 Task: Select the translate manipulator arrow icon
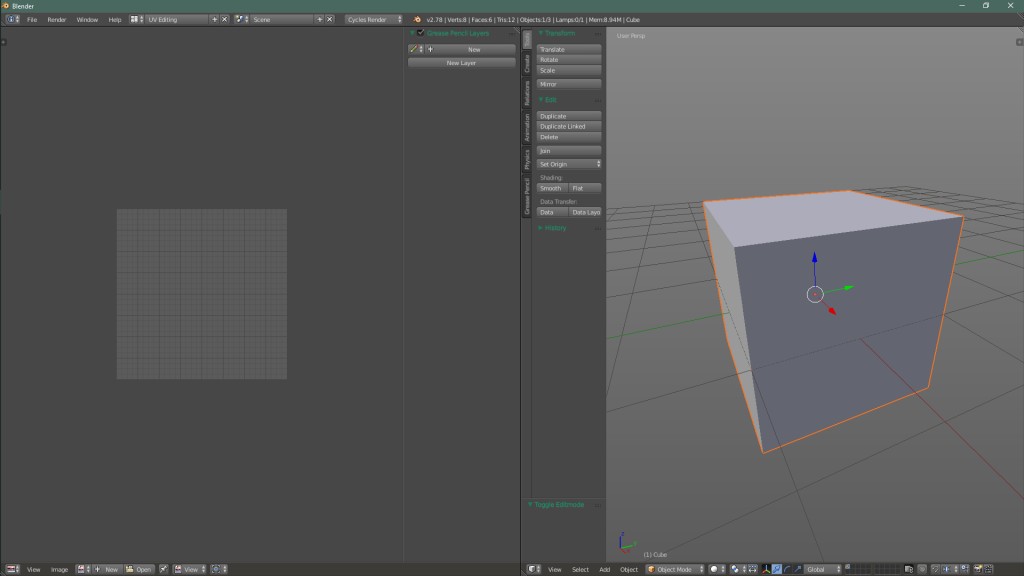(777, 569)
